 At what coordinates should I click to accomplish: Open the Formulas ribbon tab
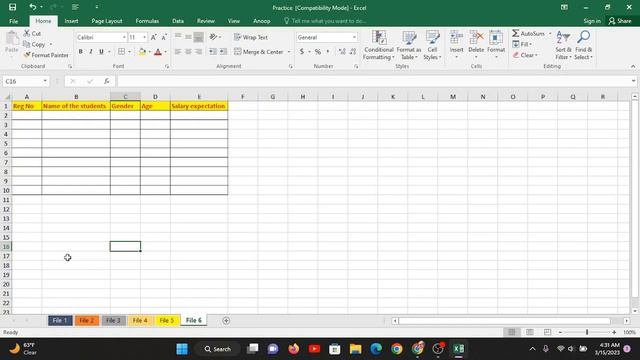point(147,21)
